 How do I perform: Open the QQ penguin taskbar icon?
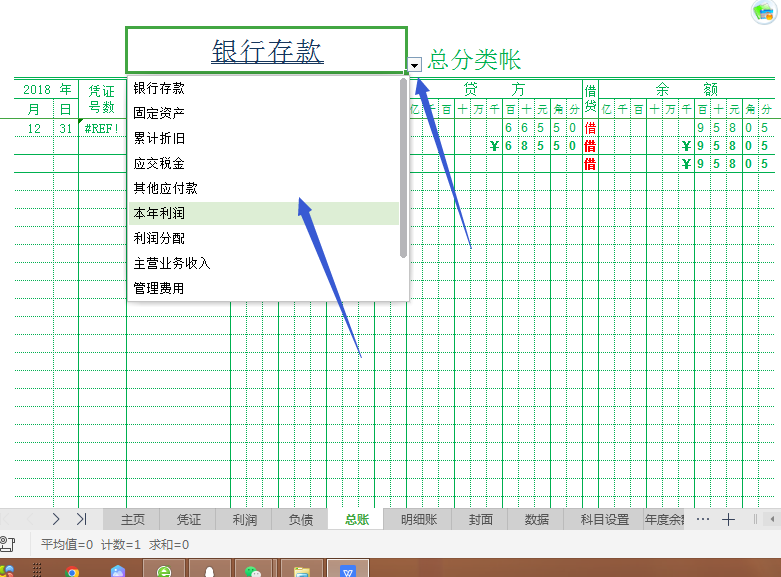209,570
